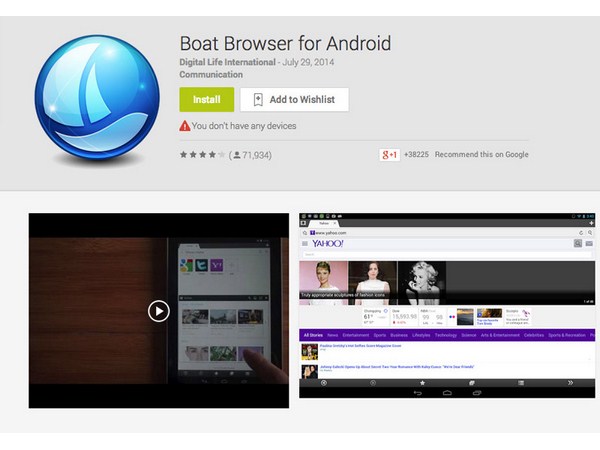Click the star rating display
Viewport: 600px width, 450px height.
[x=201, y=155]
